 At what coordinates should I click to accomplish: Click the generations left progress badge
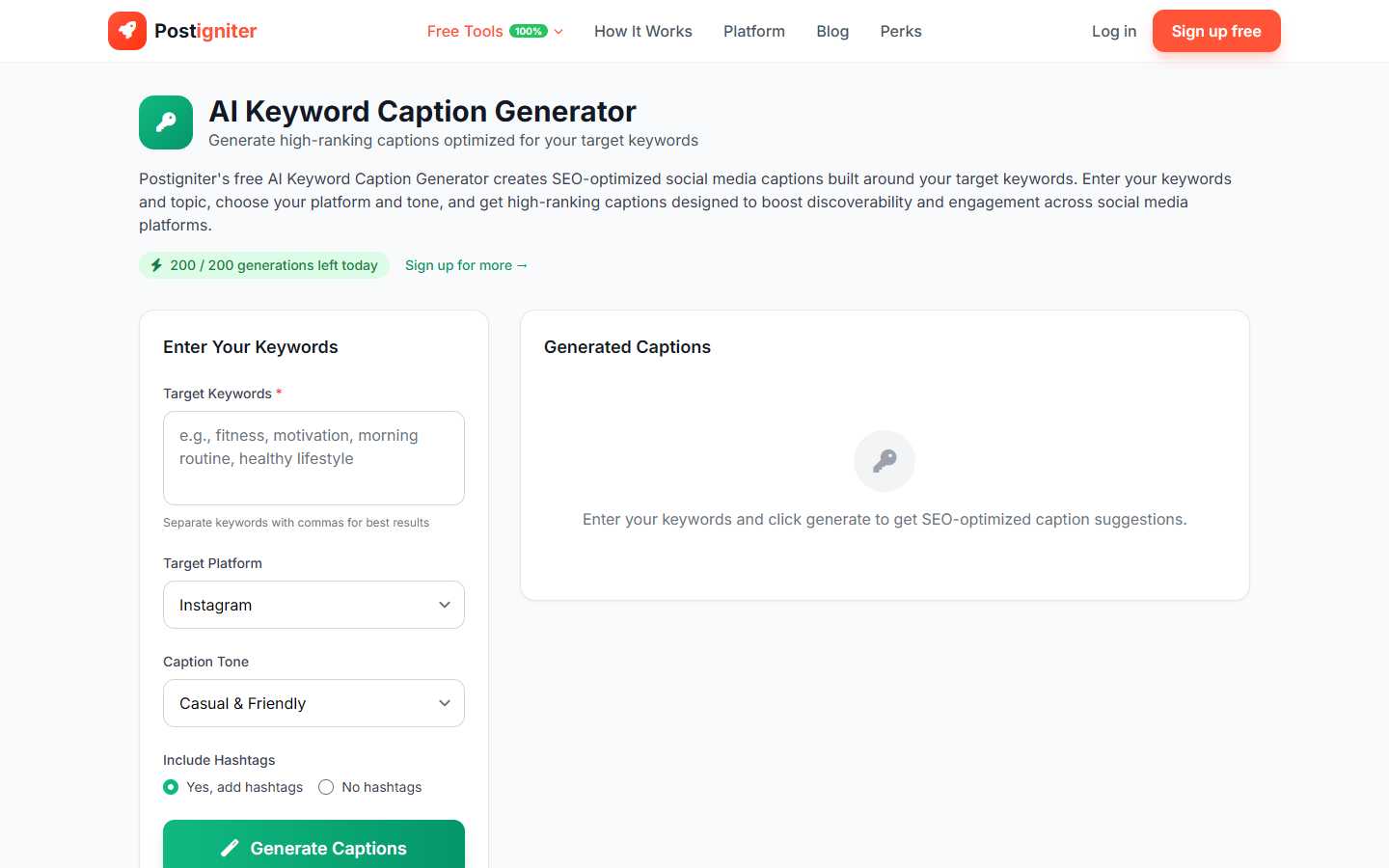(x=263, y=264)
